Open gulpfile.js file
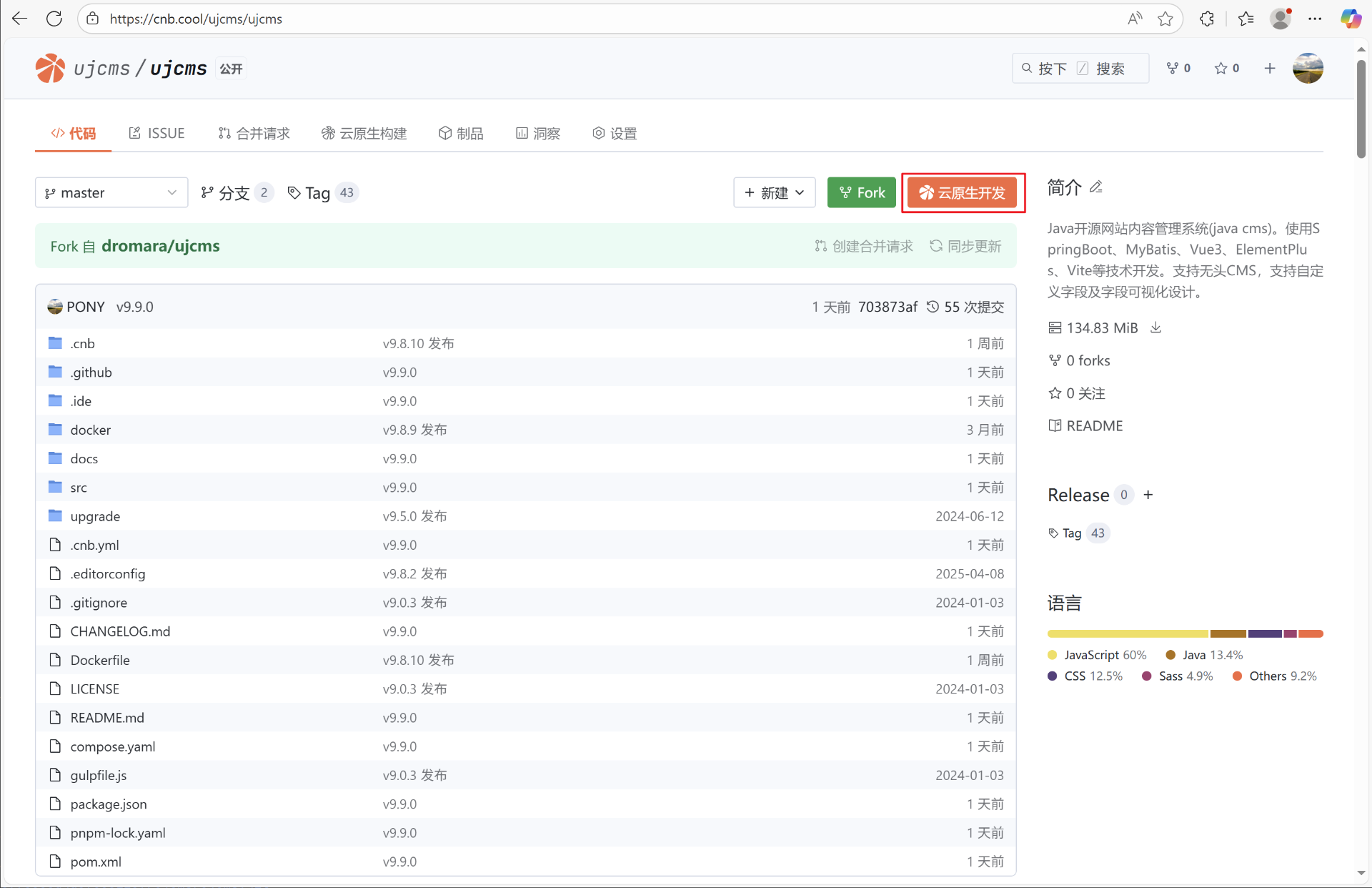 [x=99, y=775]
